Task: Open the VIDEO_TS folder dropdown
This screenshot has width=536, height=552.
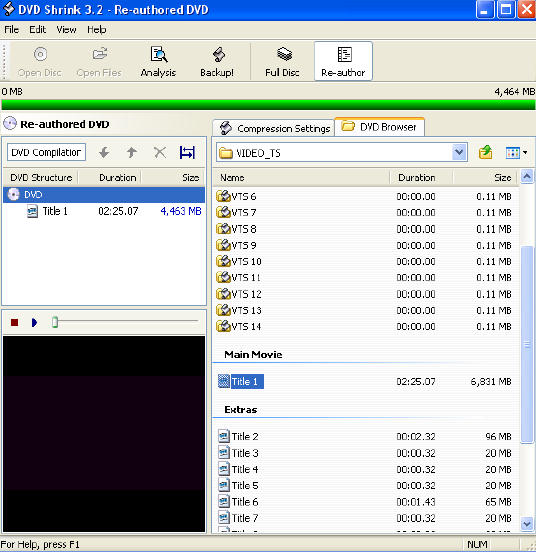Action: point(459,152)
